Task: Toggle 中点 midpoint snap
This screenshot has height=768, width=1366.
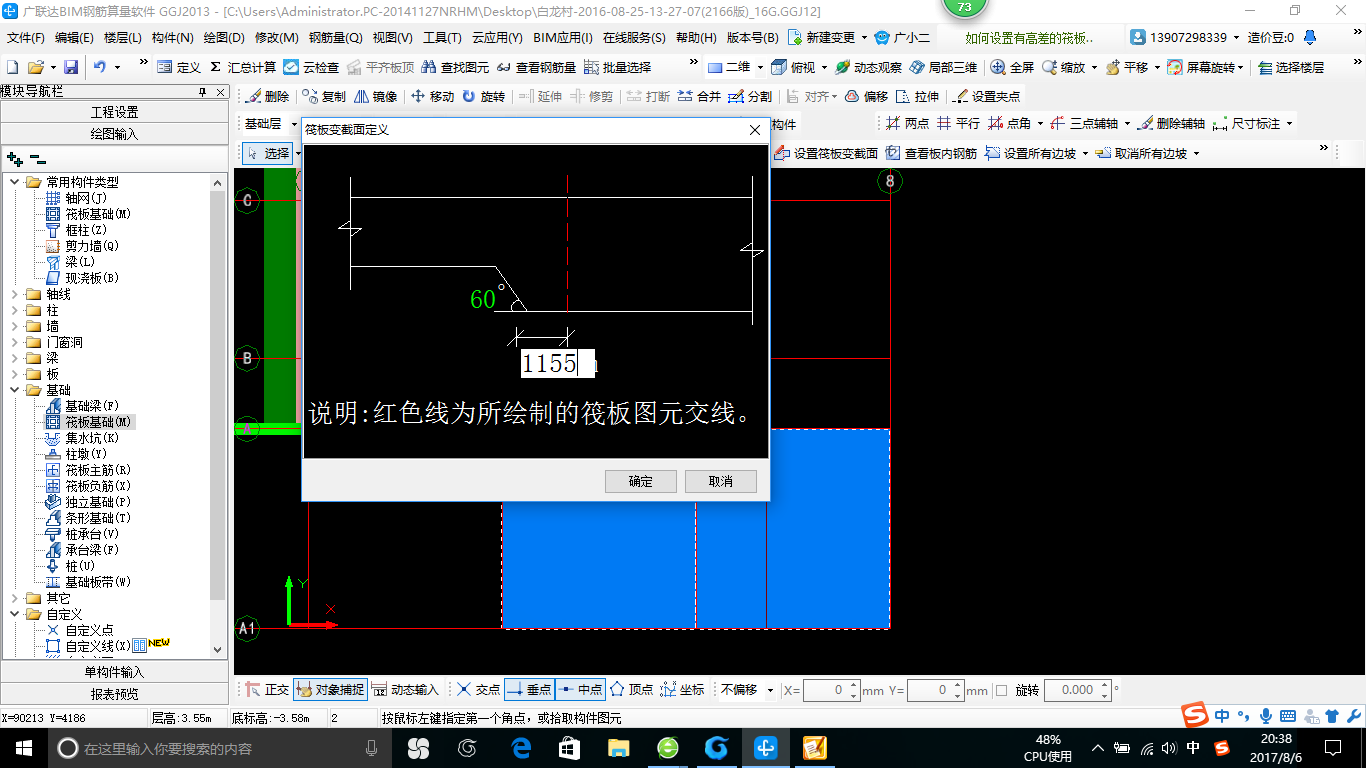Action: click(x=580, y=690)
